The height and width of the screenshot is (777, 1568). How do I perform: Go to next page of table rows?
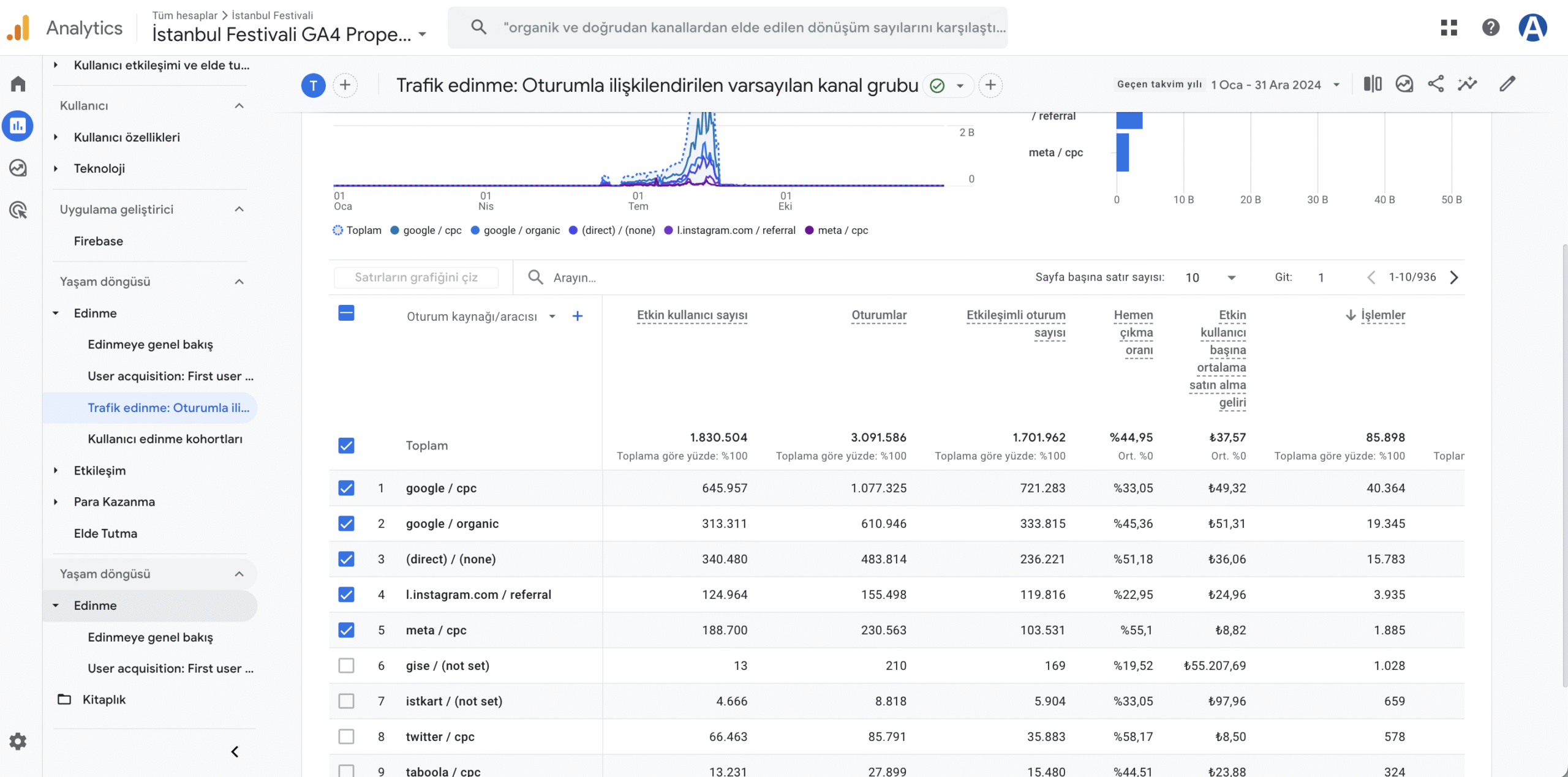[1454, 277]
